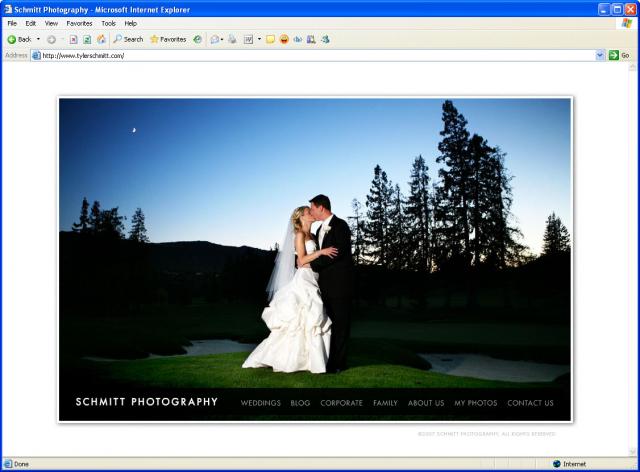This screenshot has width=640, height=472.
Task: Click the History icon in toolbar
Action: click(197, 39)
